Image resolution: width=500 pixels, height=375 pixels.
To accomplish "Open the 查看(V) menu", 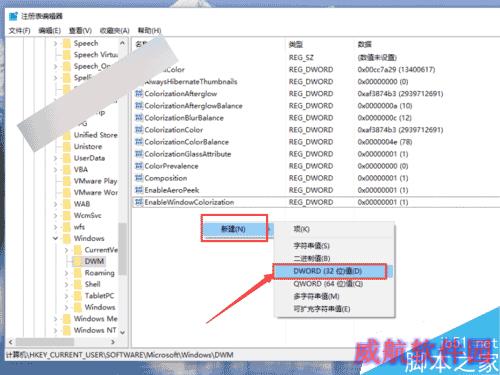I will tap(80, 31).
